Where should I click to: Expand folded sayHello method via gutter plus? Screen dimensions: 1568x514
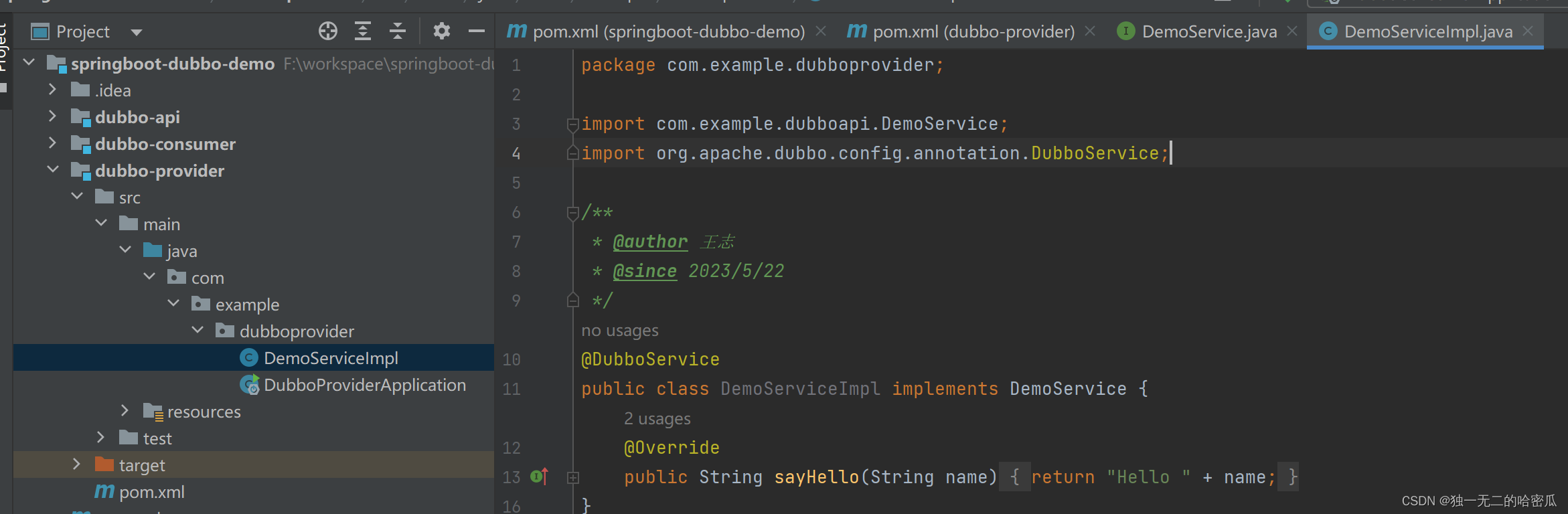tap(573, 477)
